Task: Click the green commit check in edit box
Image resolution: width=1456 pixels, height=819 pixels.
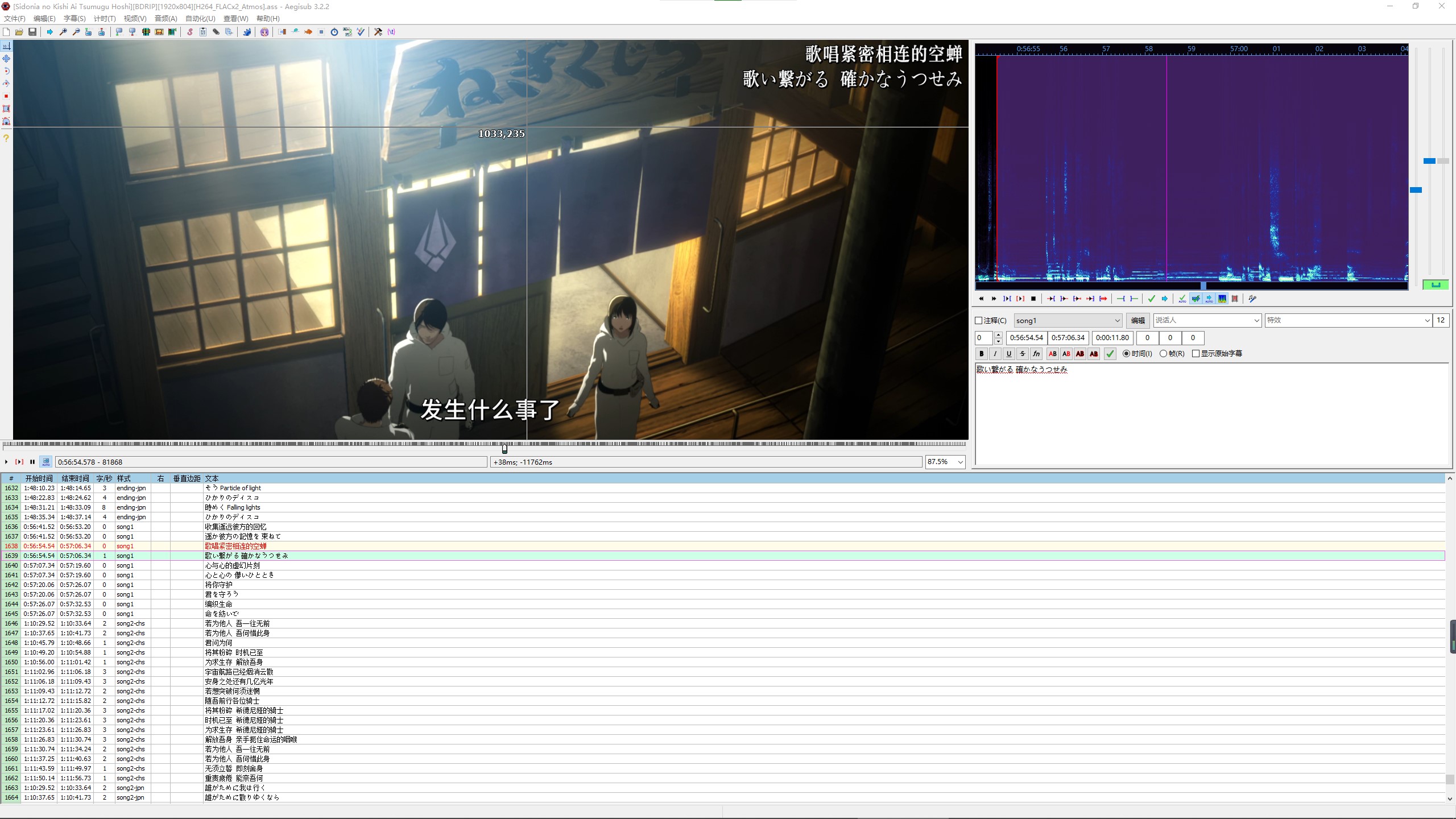Action: coord(1110,353)
